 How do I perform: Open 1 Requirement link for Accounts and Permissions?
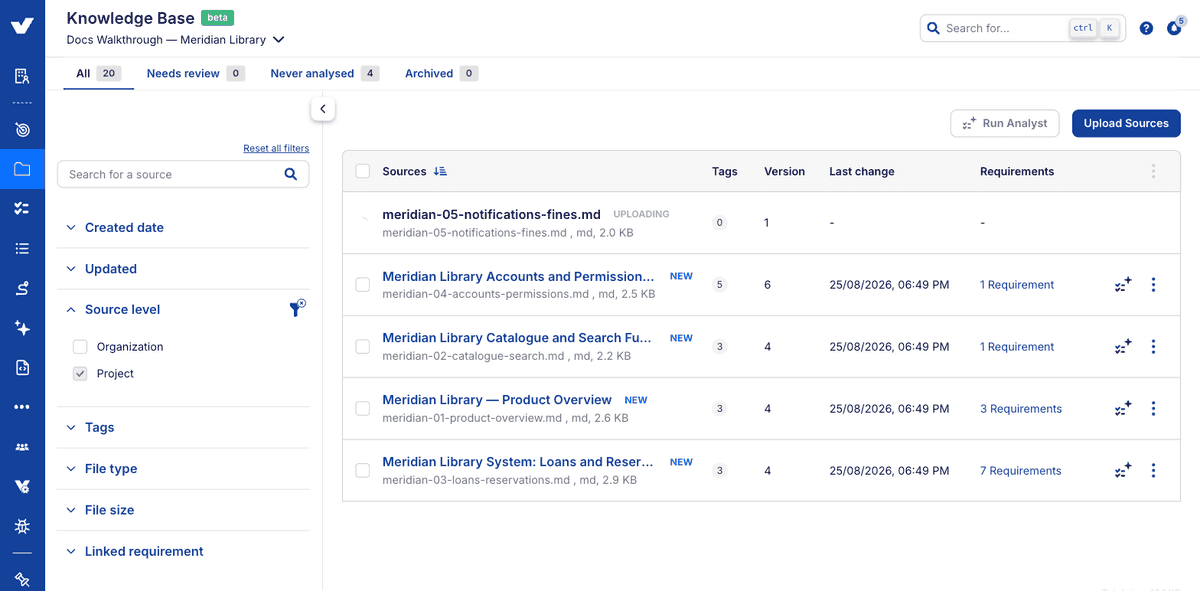click(x=1017, y=285)
